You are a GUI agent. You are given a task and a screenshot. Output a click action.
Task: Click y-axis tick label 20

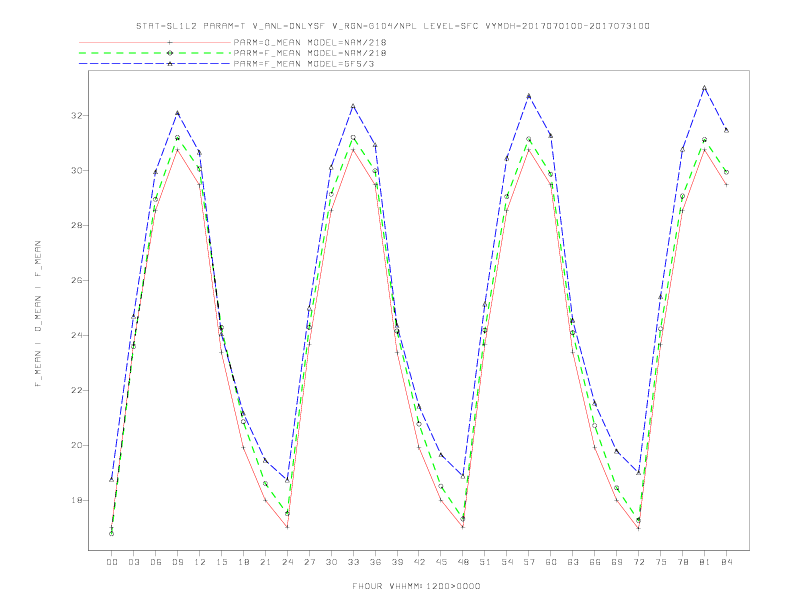[77, 446]
